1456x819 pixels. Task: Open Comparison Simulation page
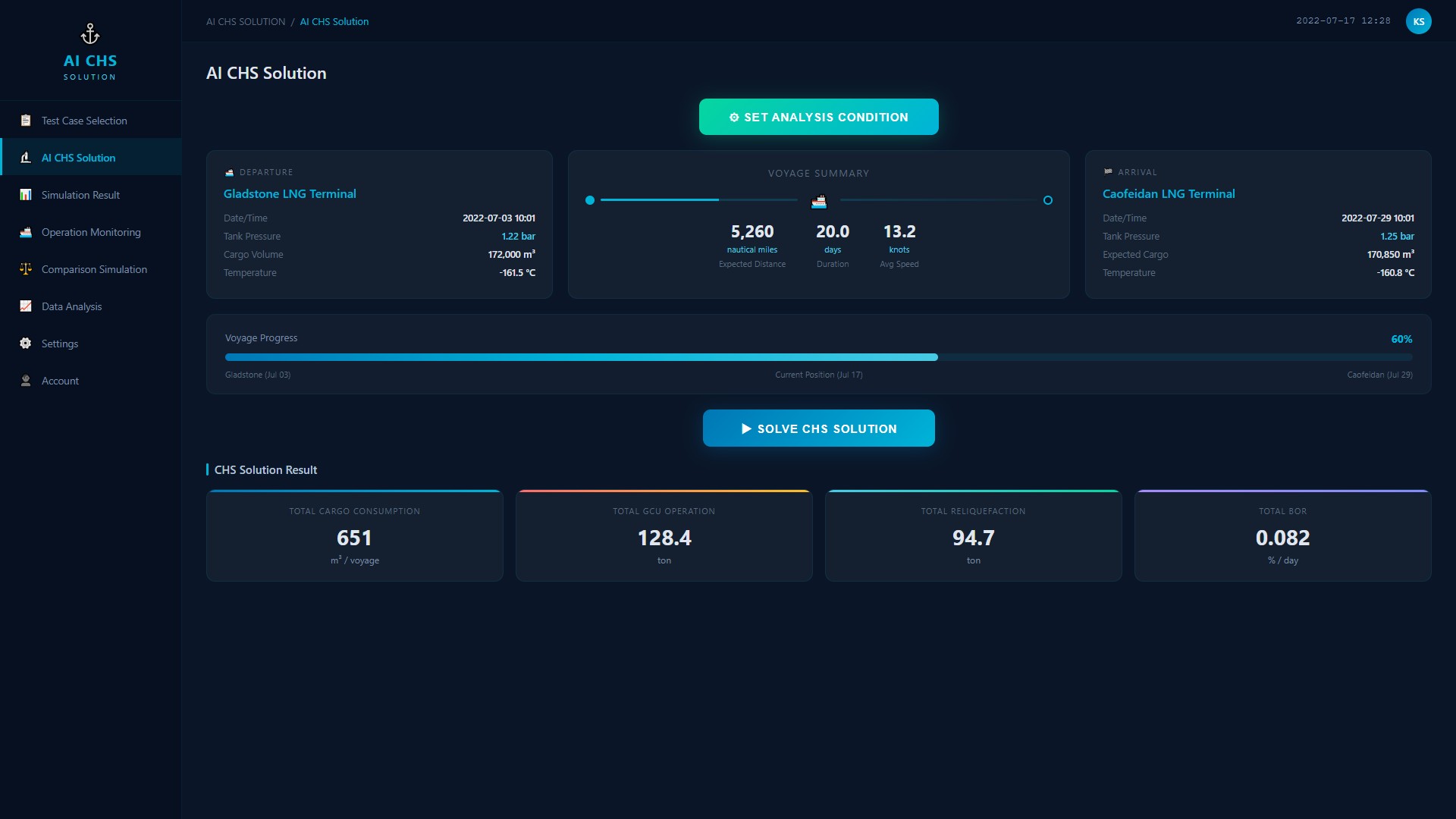point(91,269)
